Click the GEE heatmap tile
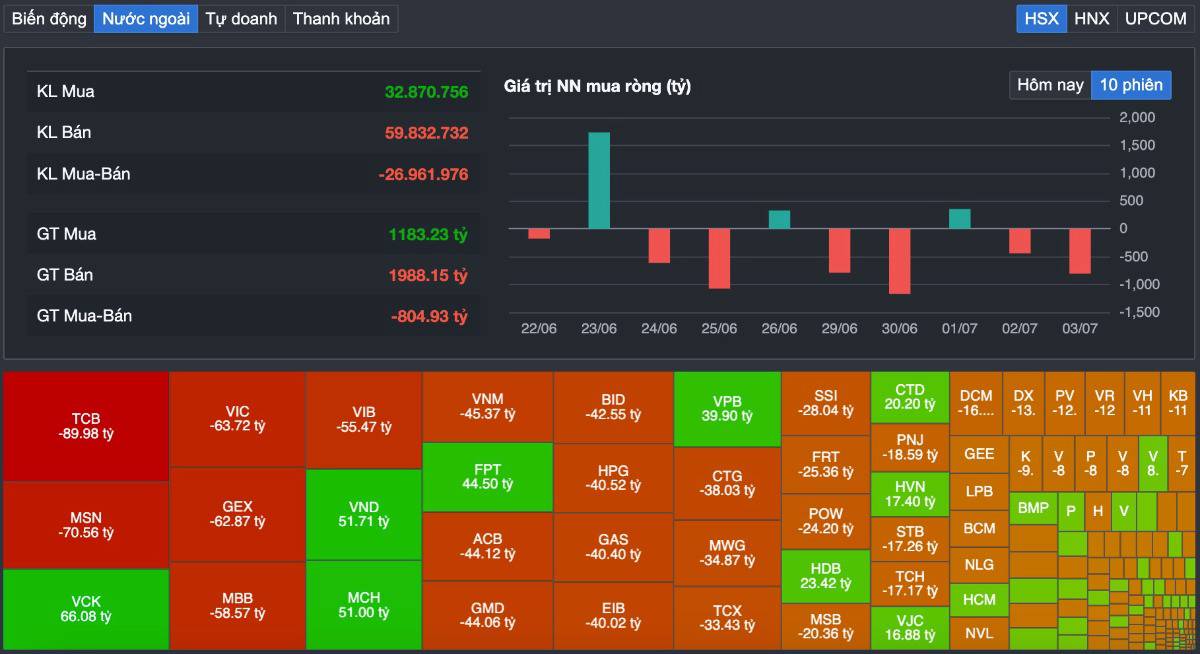 coord(979,454)
